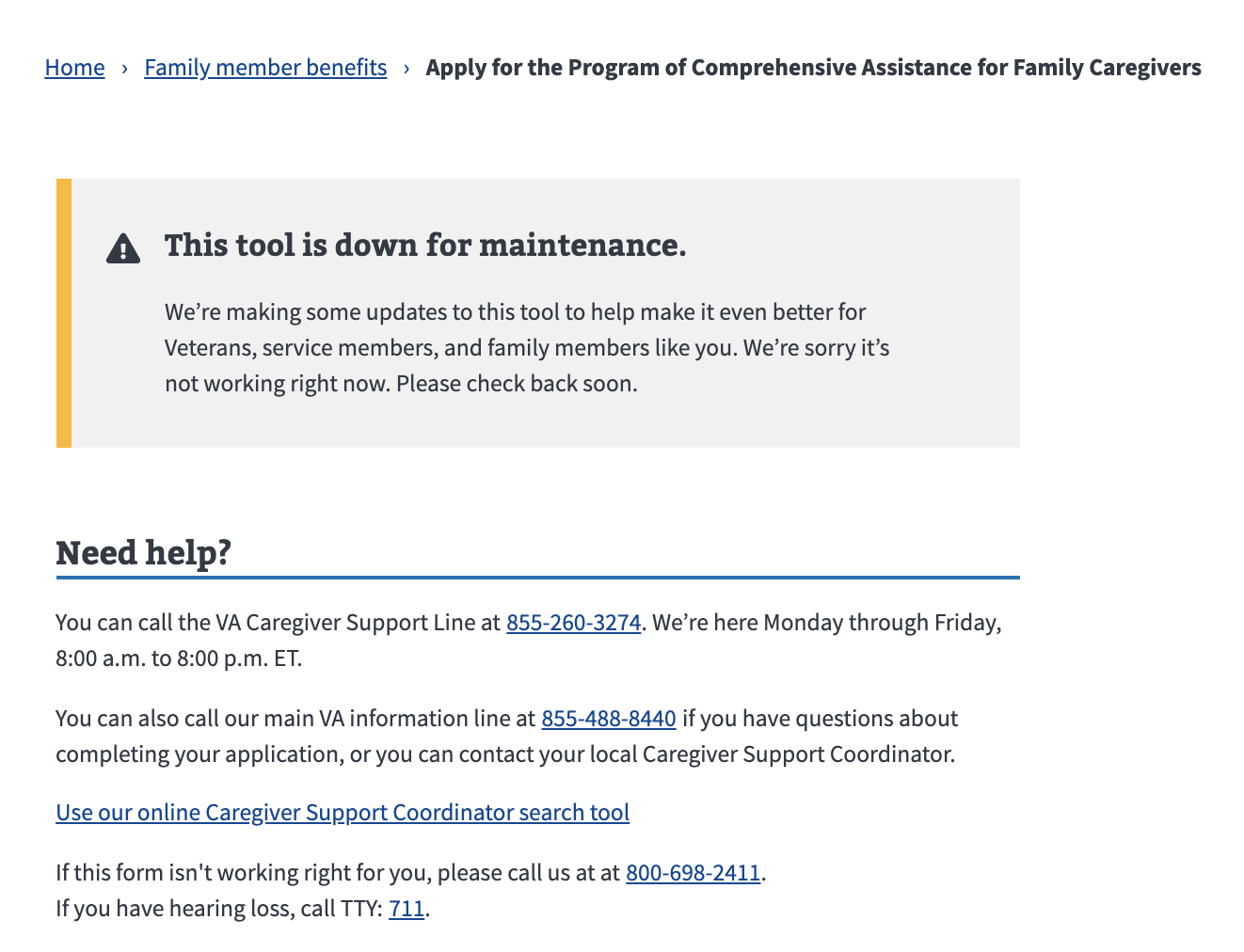Image resolution: width=1244 pixels, height=952 pixels.
Task: Click the Need help heading
Action: pyautogui.click(x=143, y=553)
